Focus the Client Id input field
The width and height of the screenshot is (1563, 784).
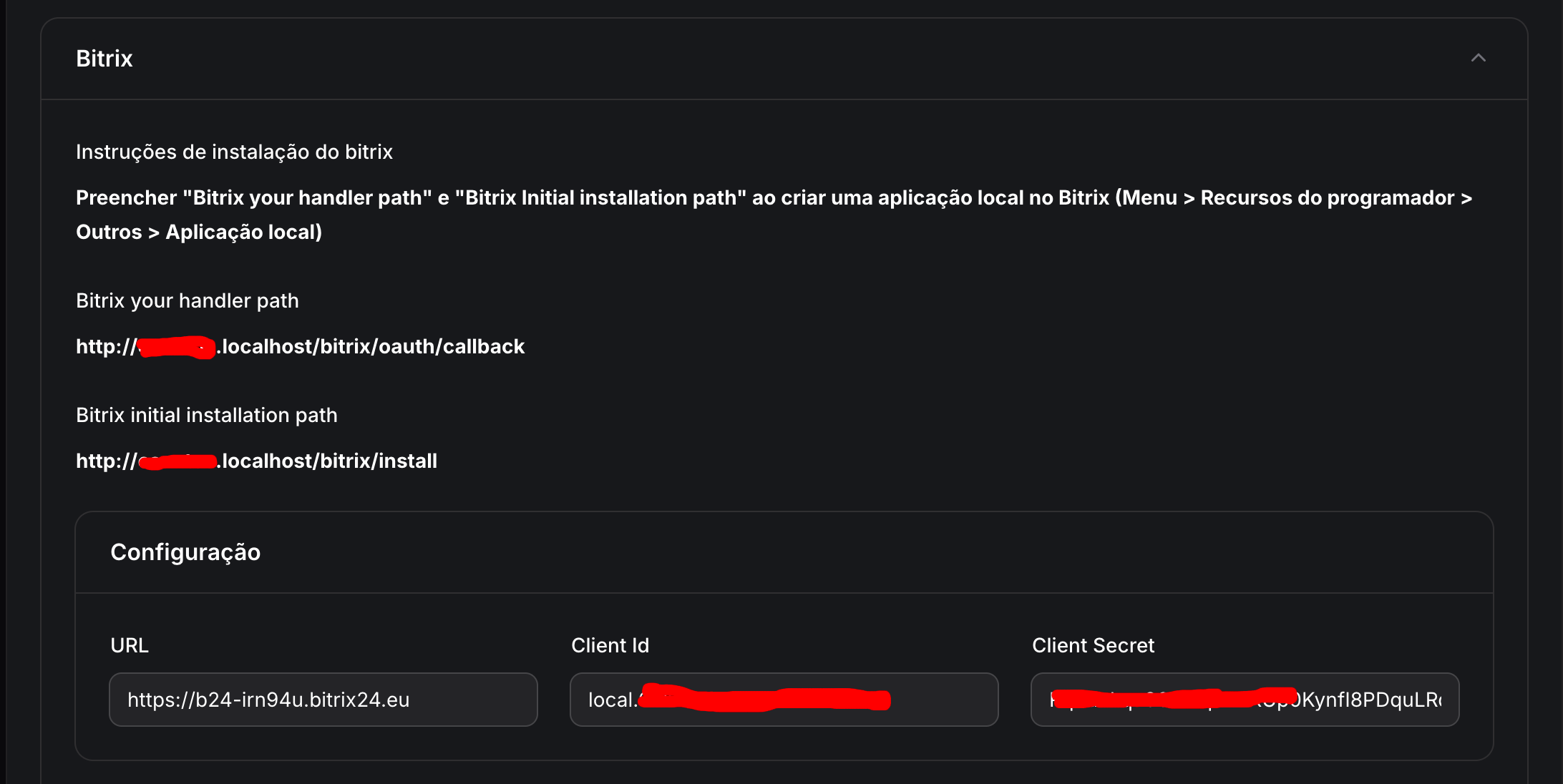784,700
